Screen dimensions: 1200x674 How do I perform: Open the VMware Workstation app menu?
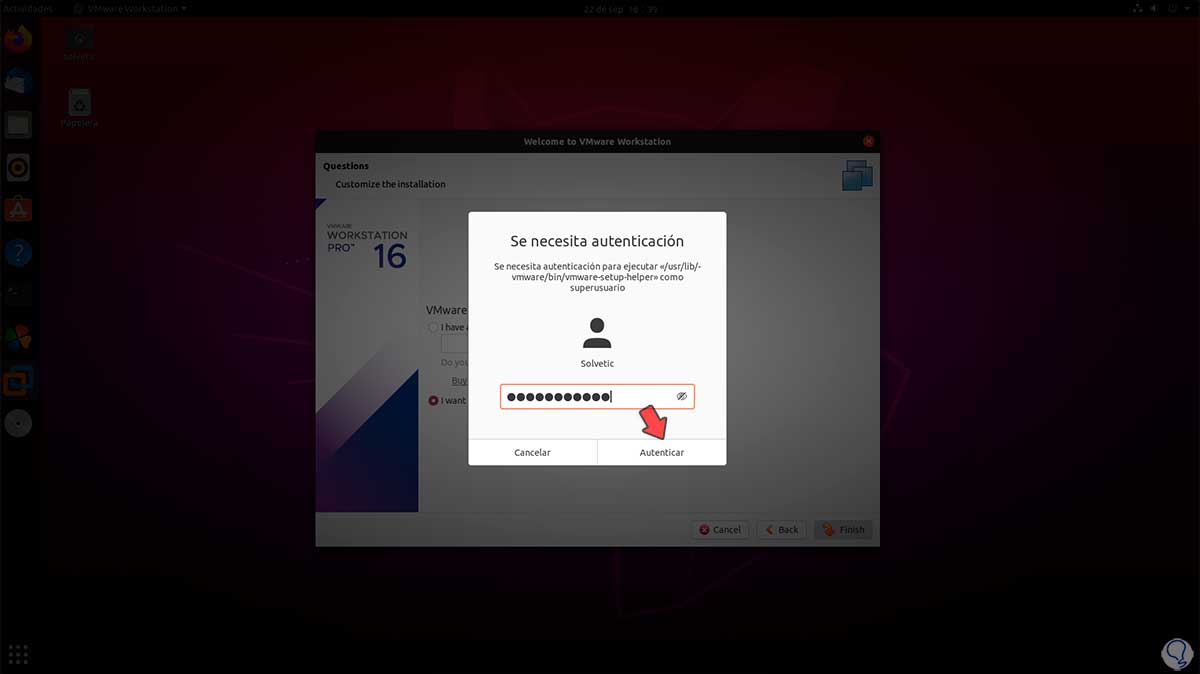130,8
